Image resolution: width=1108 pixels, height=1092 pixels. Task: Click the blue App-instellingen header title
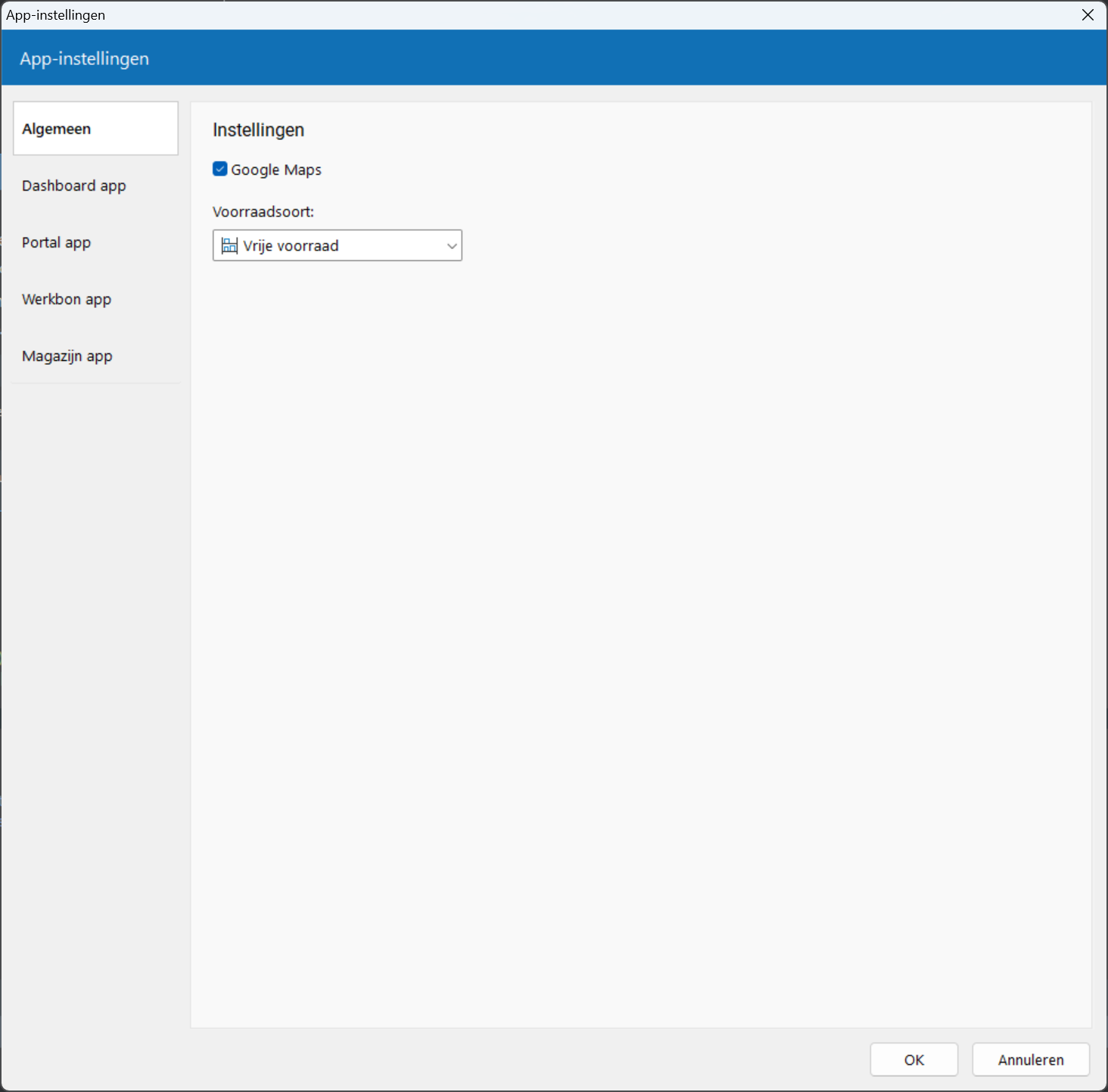[x=85, y=59]
